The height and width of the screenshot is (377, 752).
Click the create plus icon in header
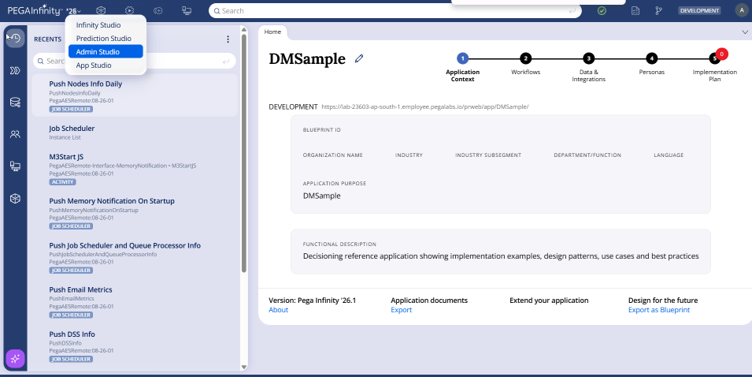tap(158, 11)
